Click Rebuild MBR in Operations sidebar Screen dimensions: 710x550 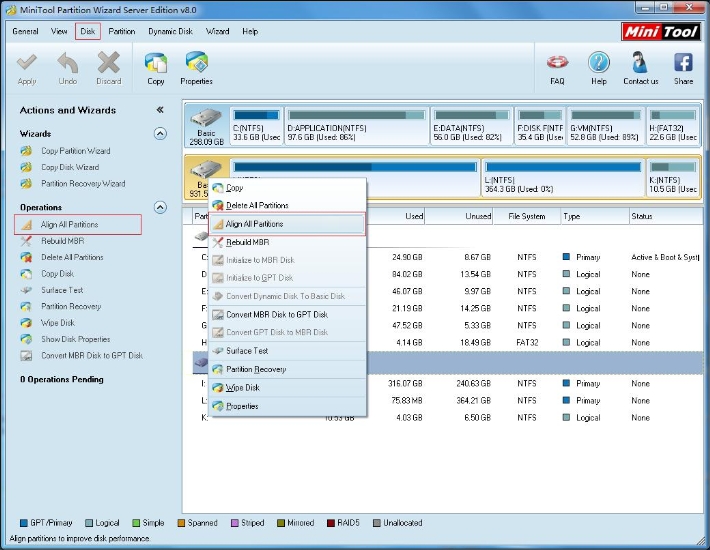tap(62, 241)
